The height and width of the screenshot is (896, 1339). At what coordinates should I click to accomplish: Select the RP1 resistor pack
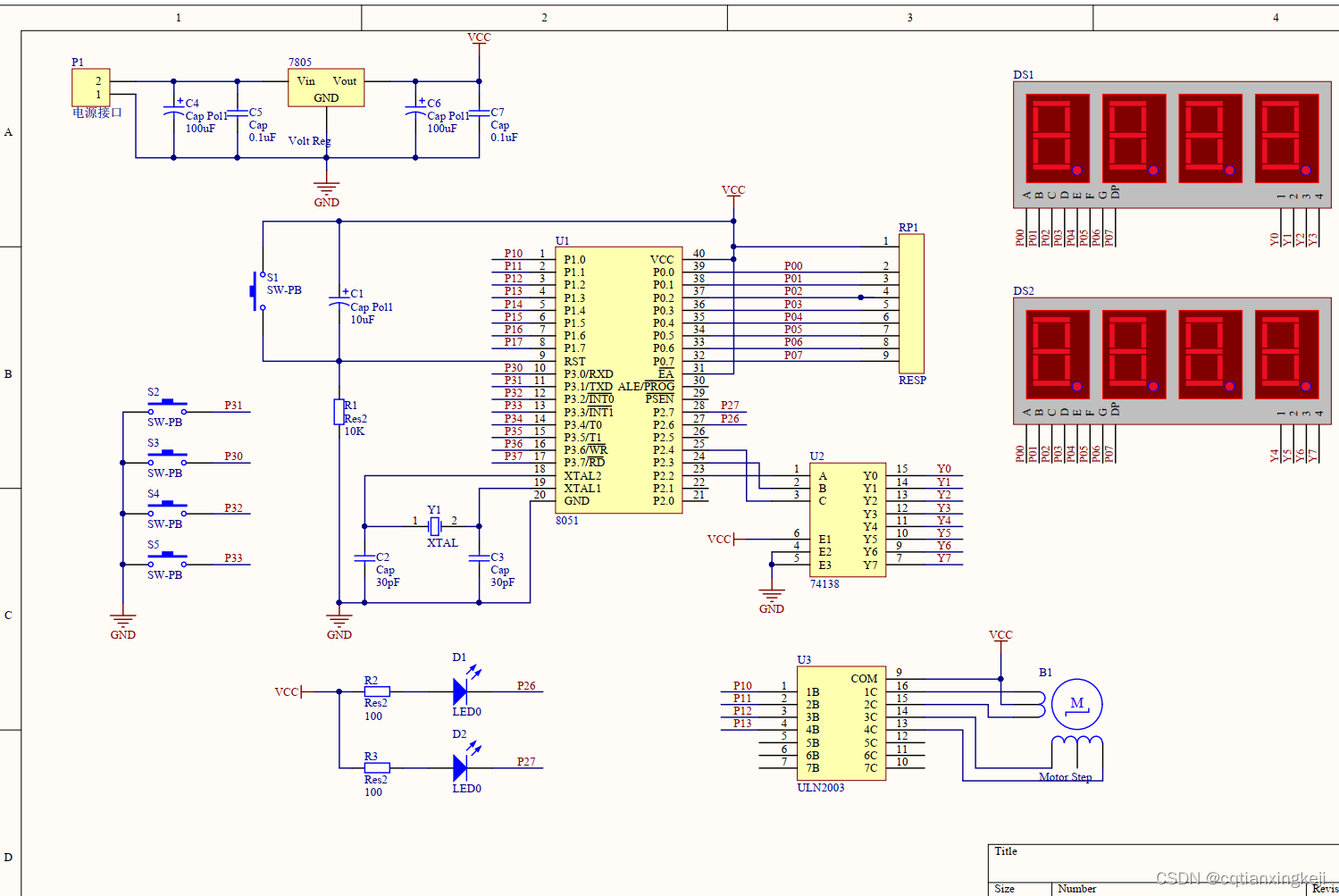tap(911, 304)
